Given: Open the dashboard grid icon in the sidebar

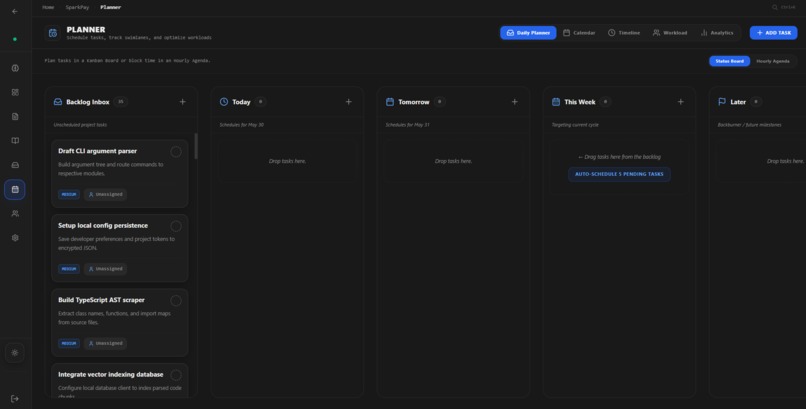Looking at the screenshot, I should [15, 92].
